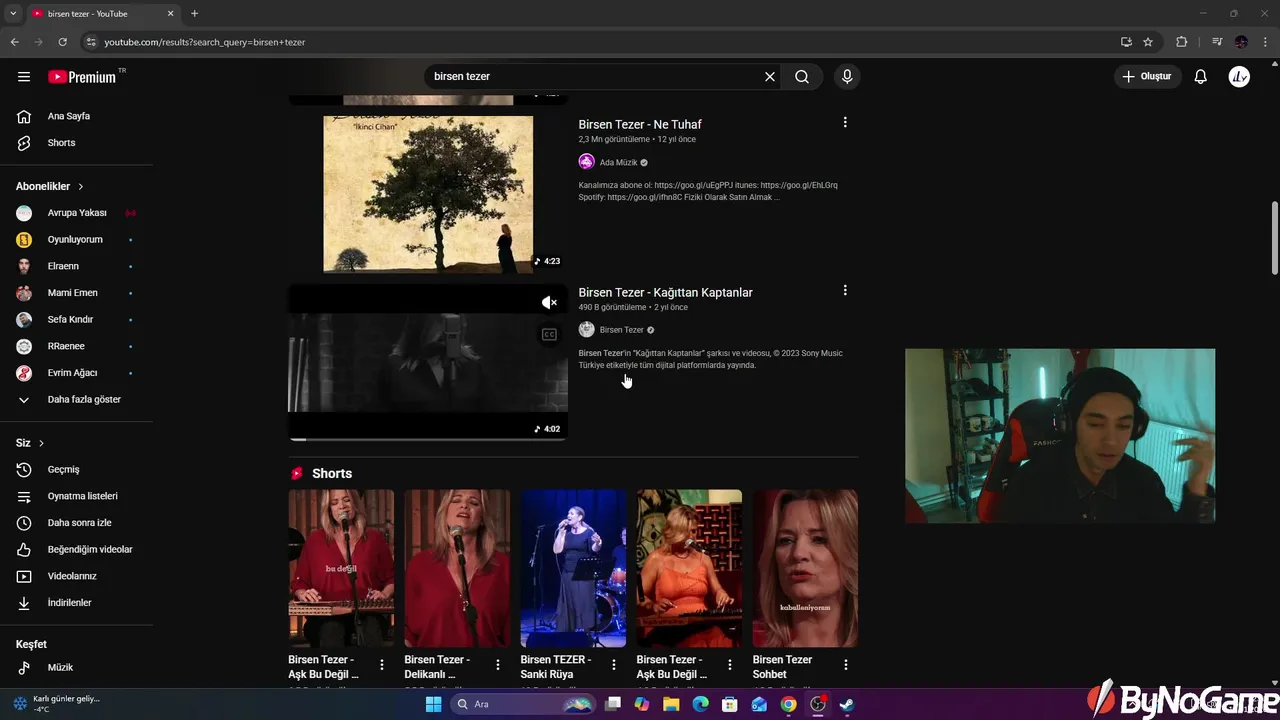Click the YouTube Premium logo
Screen dimensions: 1280x720
coord(82,77)
